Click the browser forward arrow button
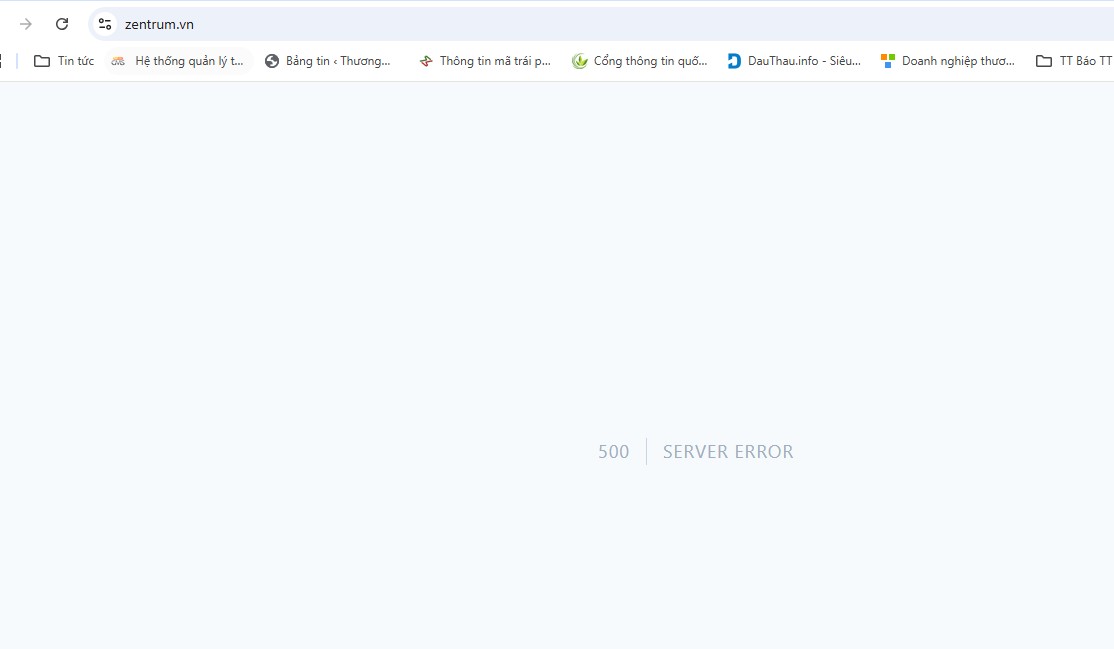 click(26, 24)
